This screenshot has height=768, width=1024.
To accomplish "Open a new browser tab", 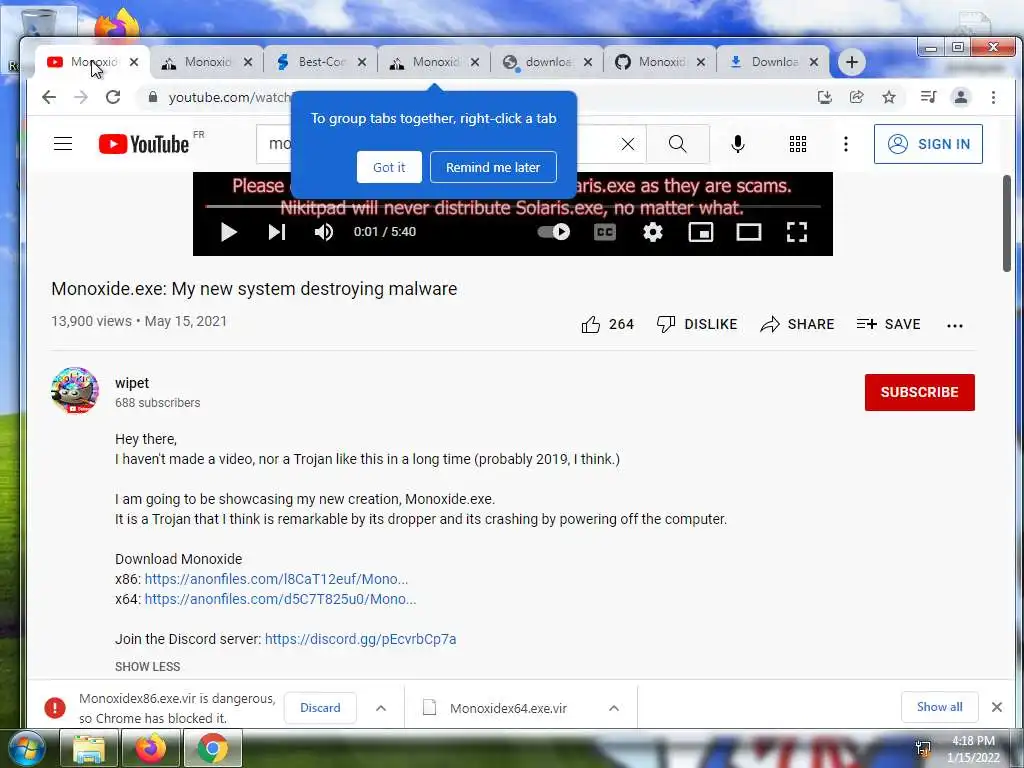I will pos(852,62).
